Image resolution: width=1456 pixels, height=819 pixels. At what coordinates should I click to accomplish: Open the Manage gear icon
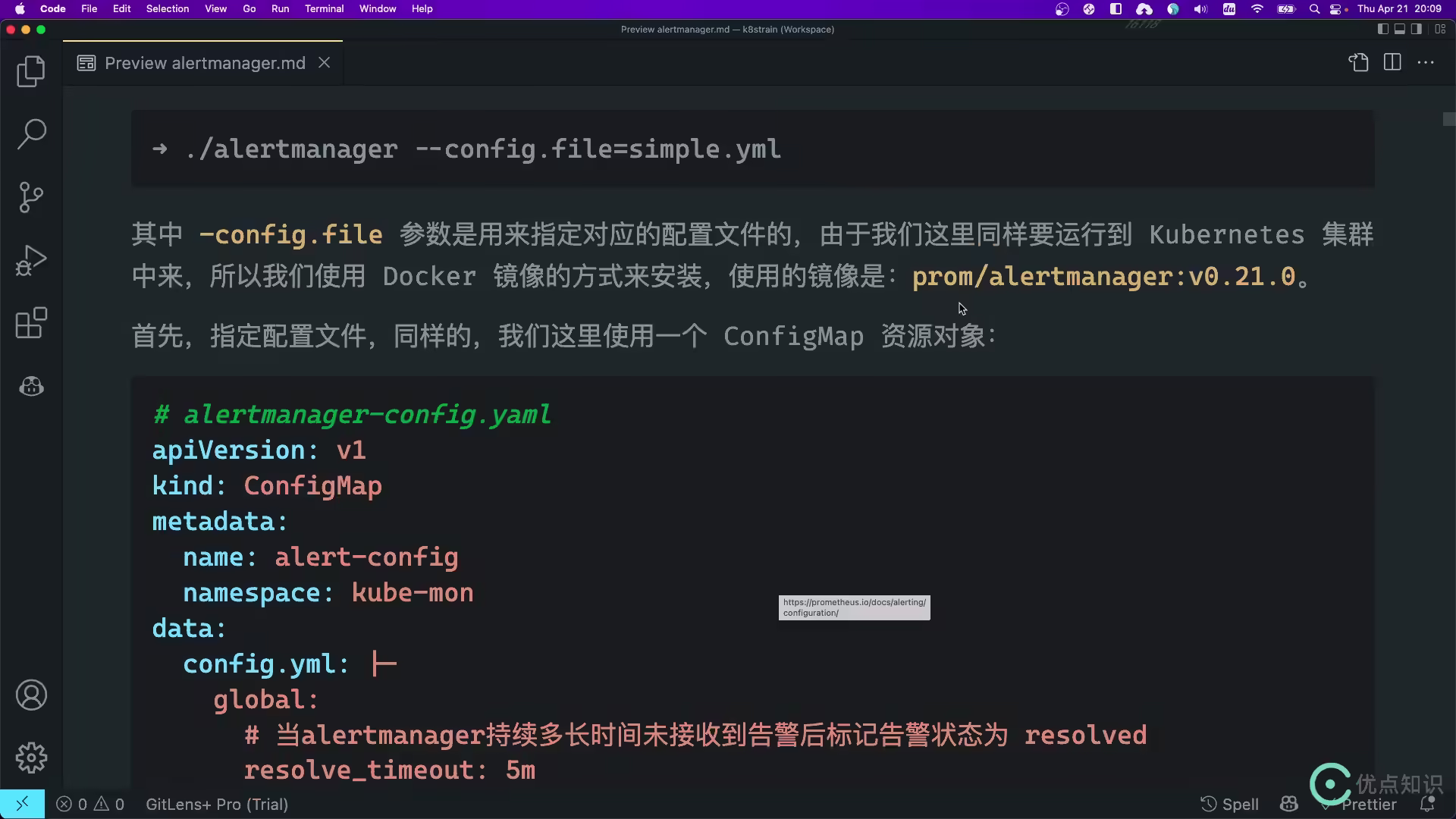tap(31, 758)
